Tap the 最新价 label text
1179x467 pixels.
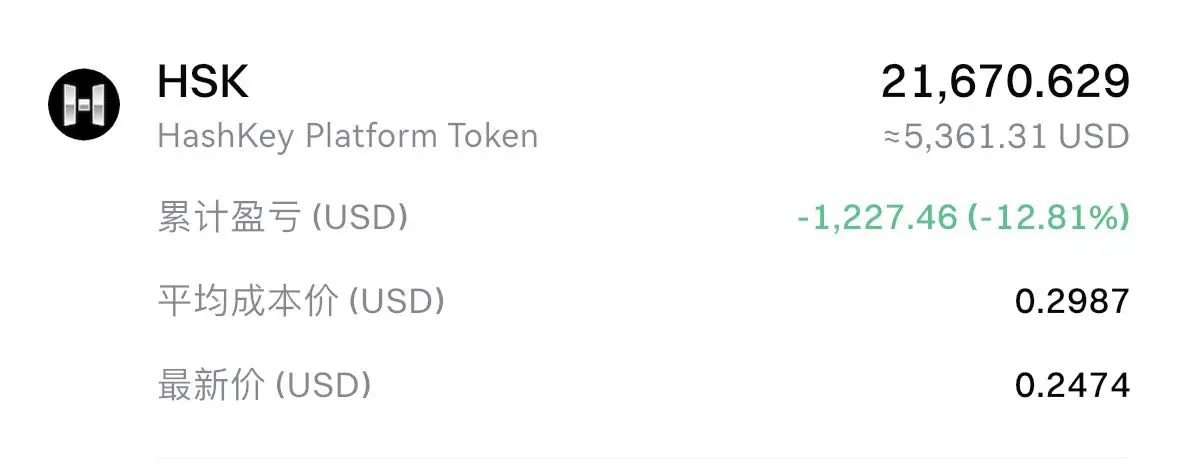pyautogui.click(x=211, y=386)
